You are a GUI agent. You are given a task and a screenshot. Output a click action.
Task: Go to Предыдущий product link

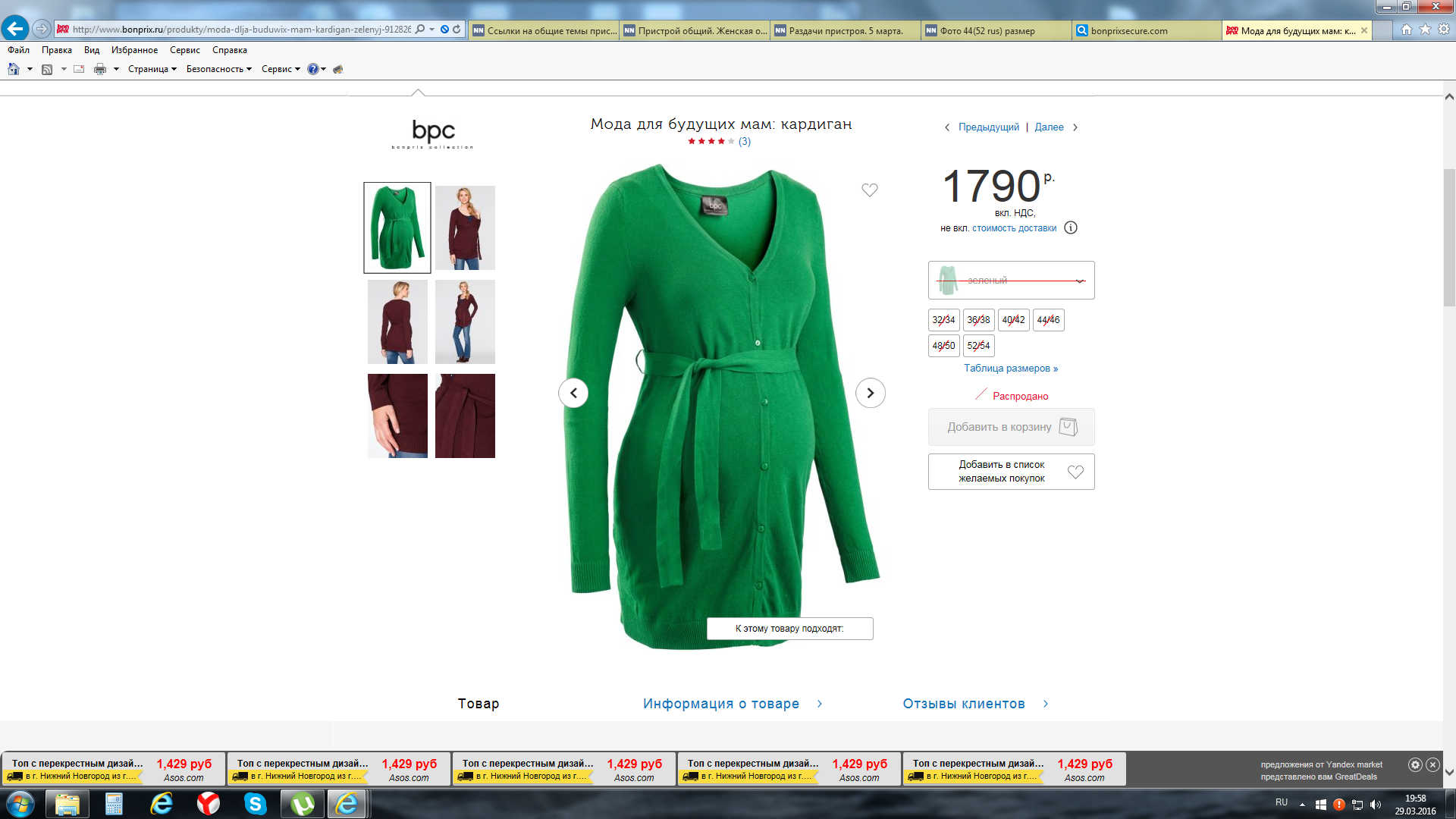[989, 127]
